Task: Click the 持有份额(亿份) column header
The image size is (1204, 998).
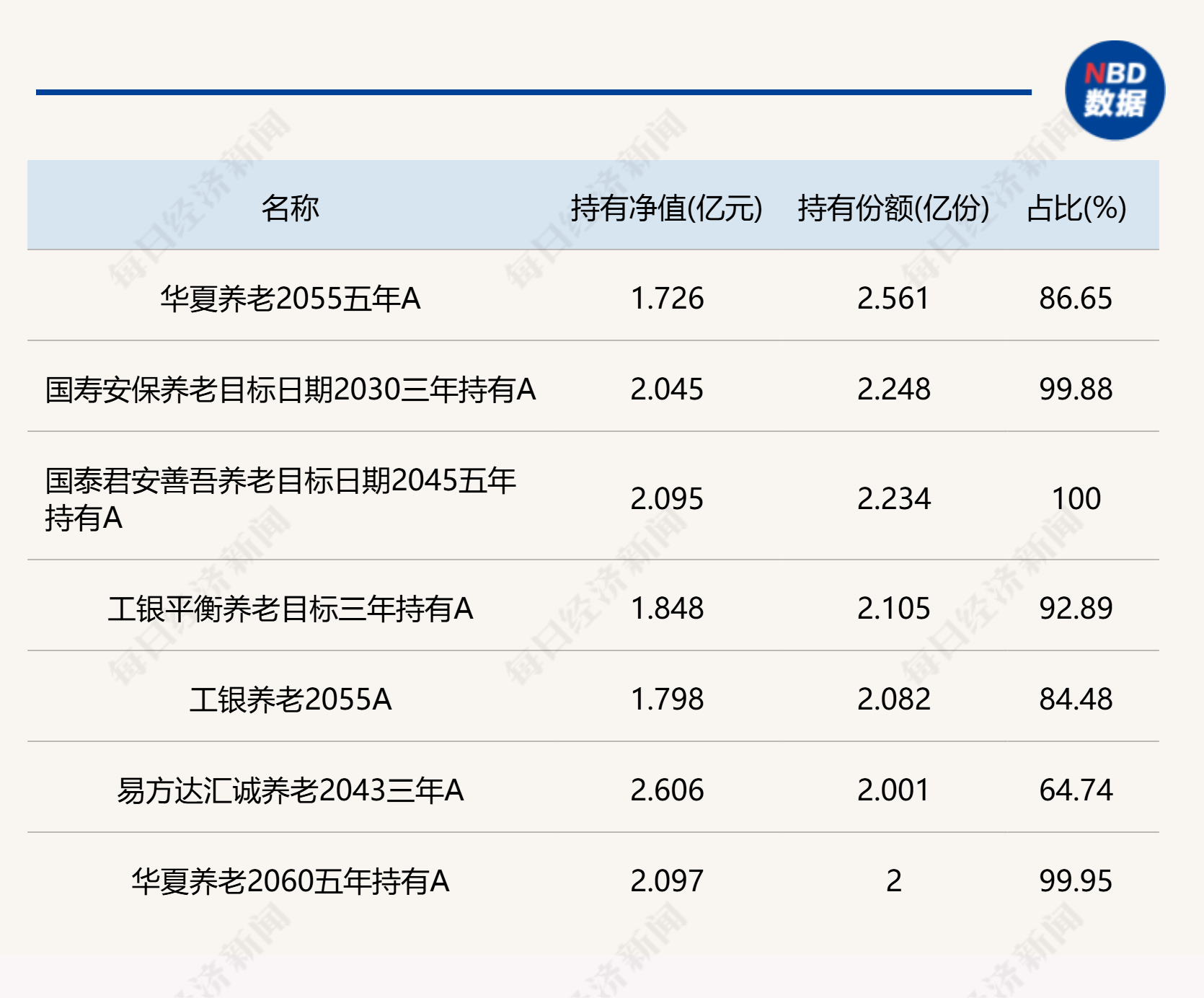Action: tap(894, 208)
